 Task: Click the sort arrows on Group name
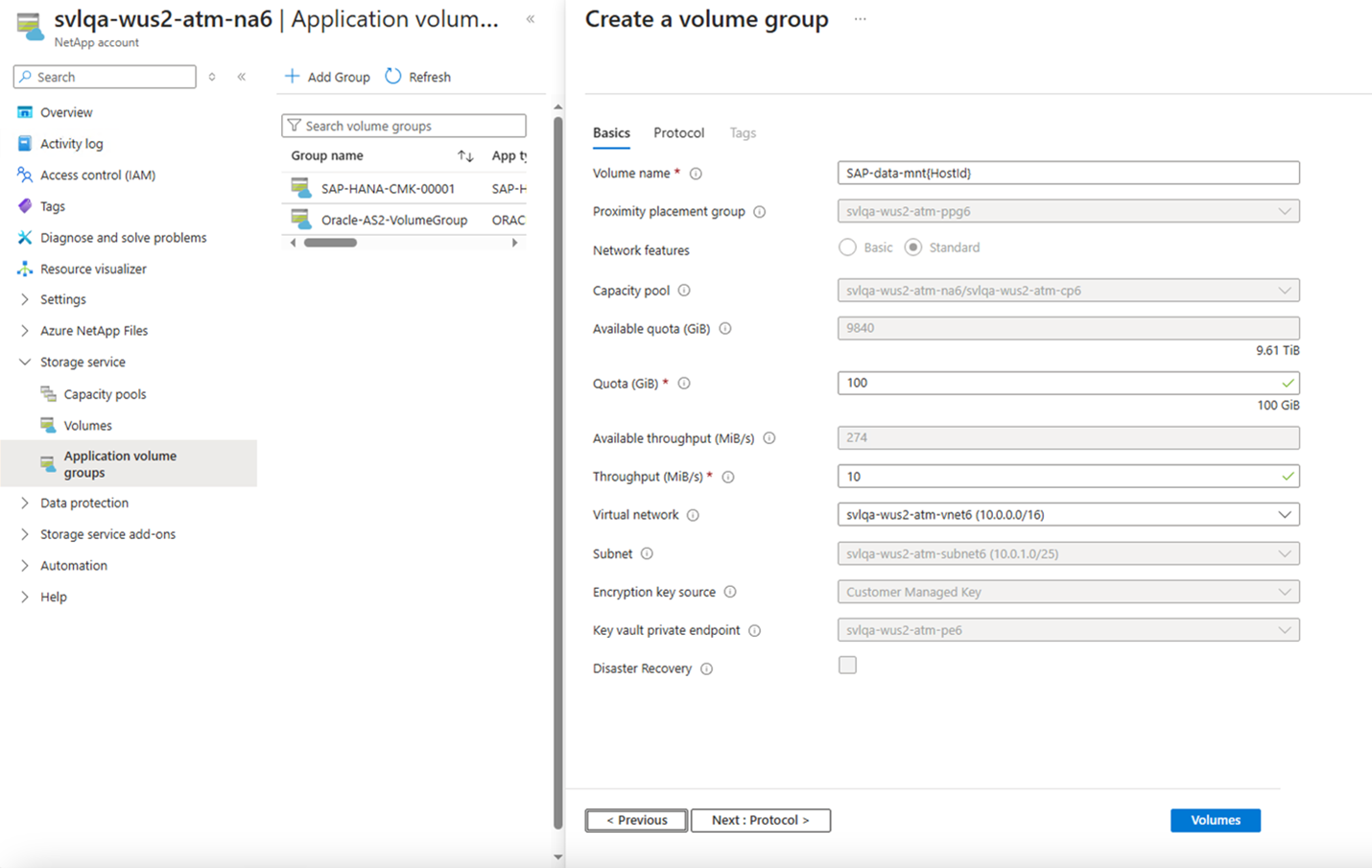coord(465,155)
